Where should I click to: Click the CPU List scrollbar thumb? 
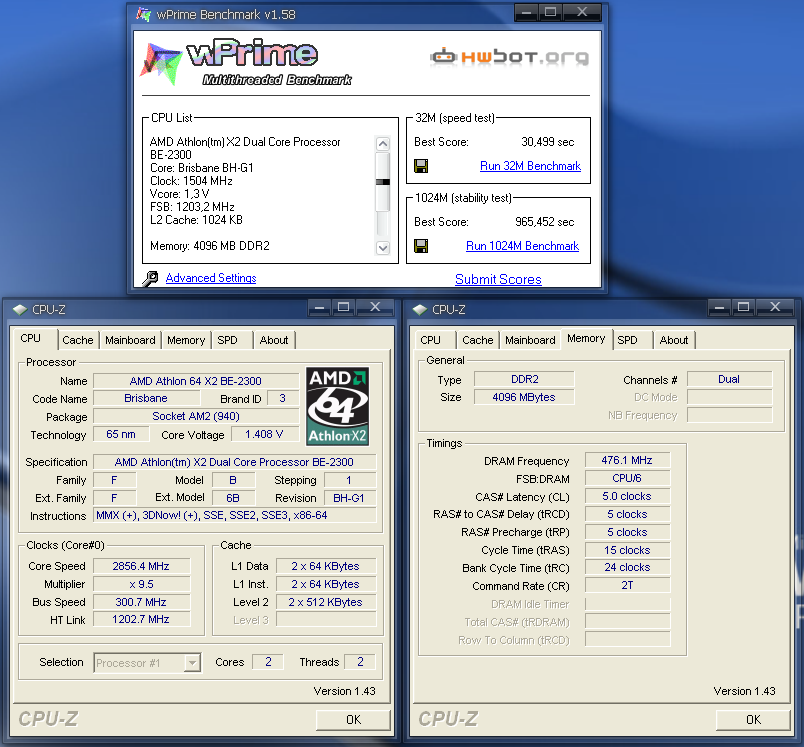[383, 182]
